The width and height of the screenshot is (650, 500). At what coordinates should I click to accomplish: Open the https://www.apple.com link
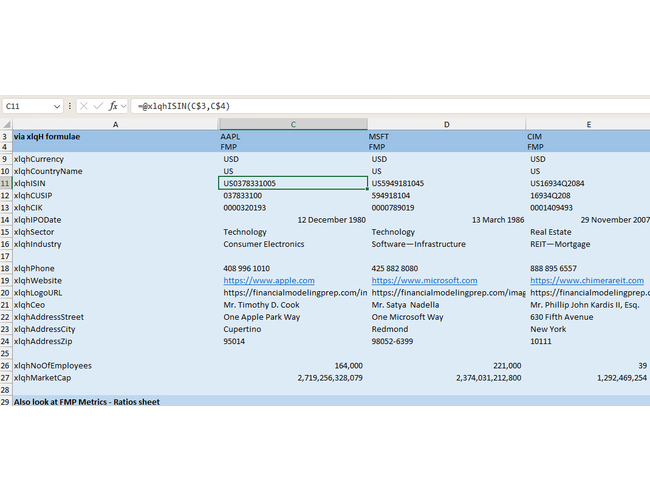pyautogui.click(x=269, y=281)
